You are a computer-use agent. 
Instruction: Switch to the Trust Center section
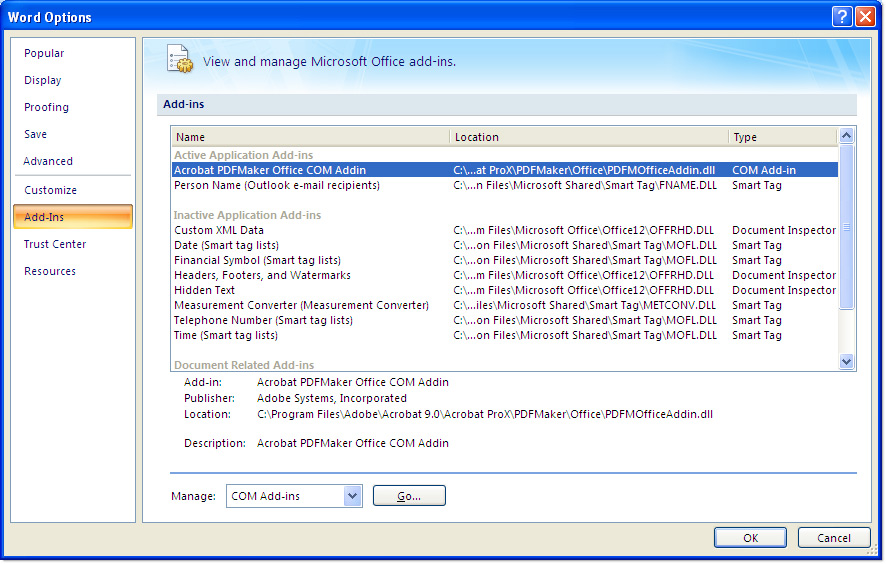(x=55, y=245)
